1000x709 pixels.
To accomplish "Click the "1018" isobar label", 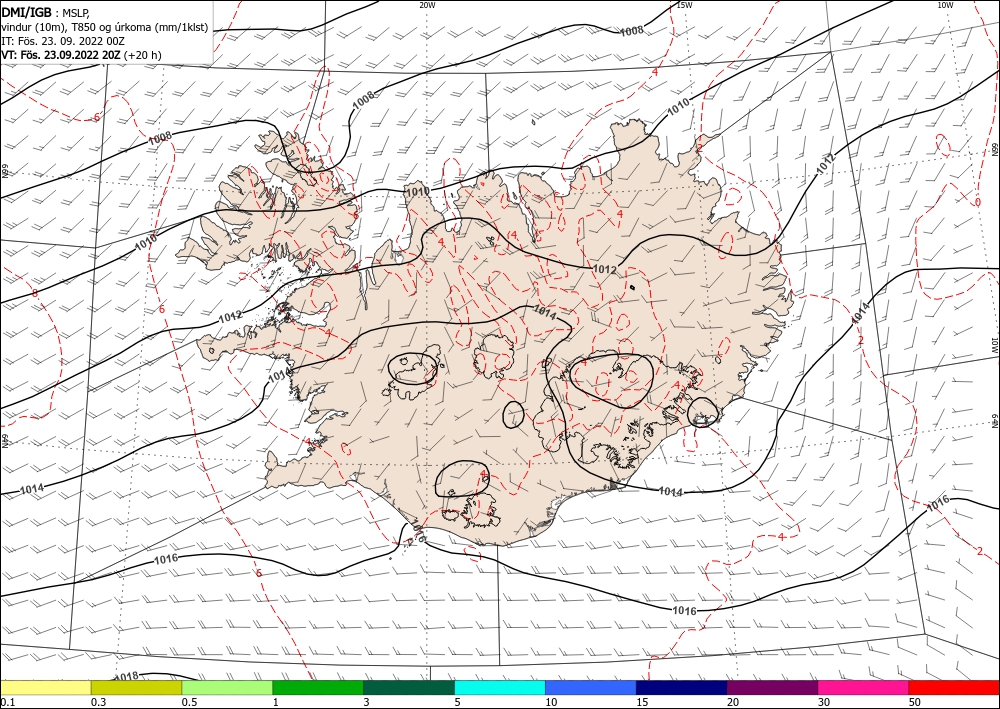I will click(127, 676).
